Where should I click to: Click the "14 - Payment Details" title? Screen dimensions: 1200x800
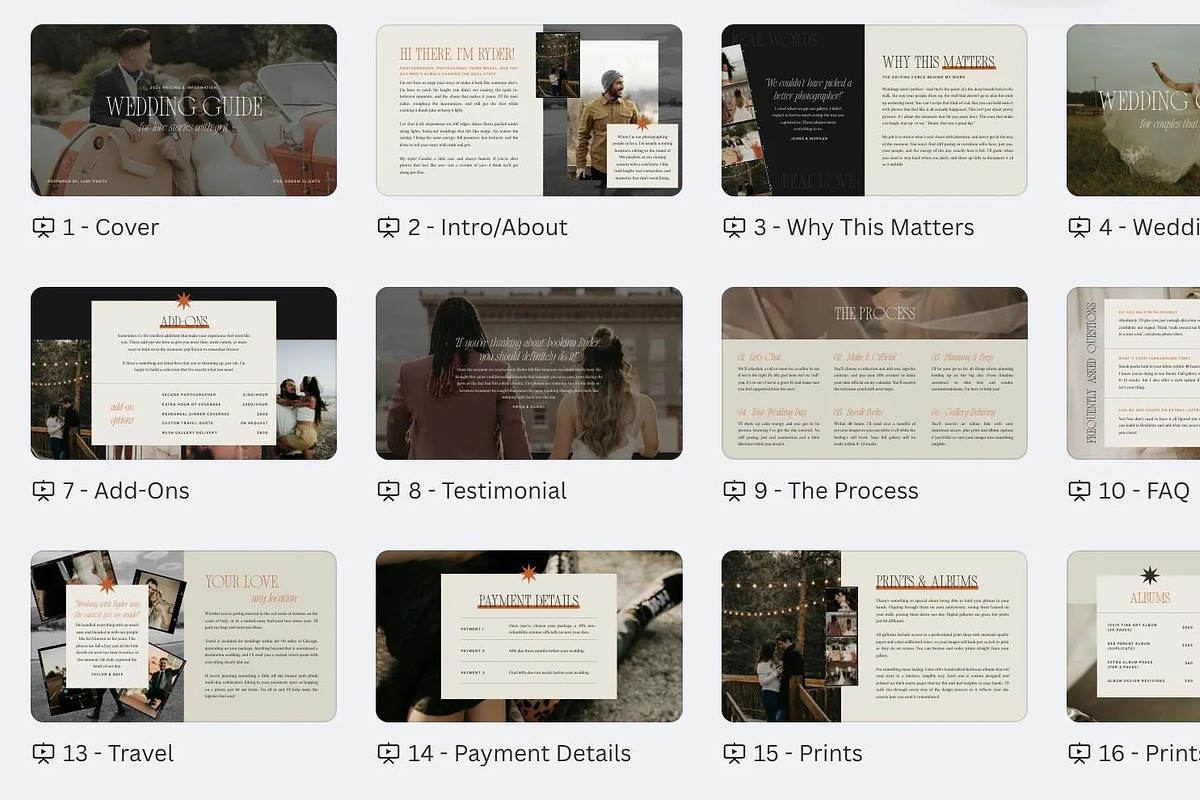(x=519, y=753)
